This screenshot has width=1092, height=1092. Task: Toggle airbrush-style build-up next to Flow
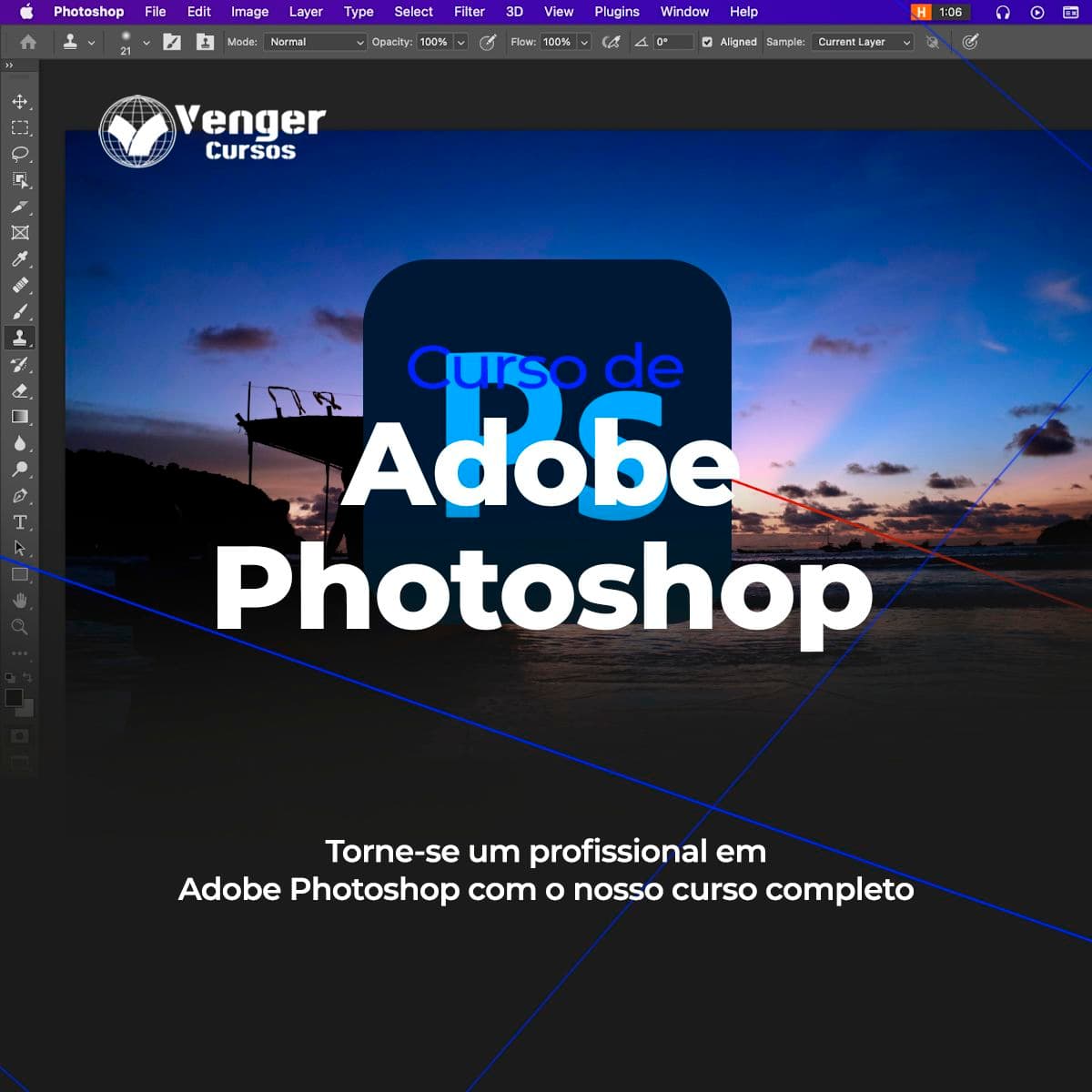(x=611, y=42)
